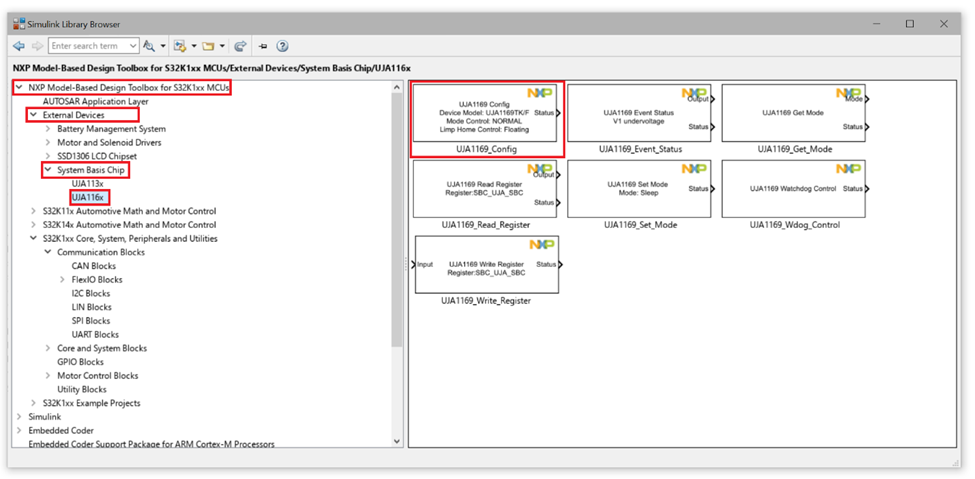
Task: Open the folder icon's dropdown arrow
Action: point(222,46)
